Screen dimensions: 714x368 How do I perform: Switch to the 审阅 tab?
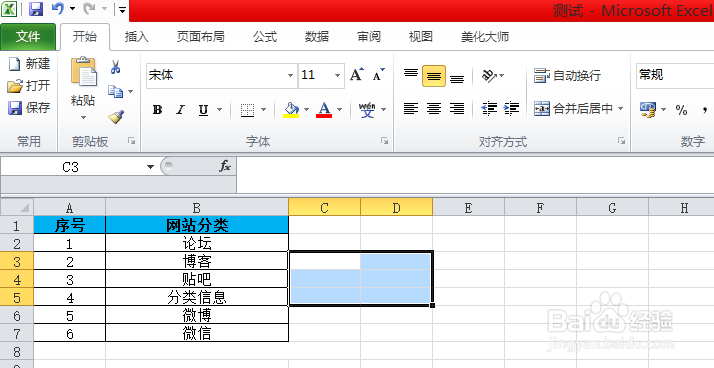[369, 36]
